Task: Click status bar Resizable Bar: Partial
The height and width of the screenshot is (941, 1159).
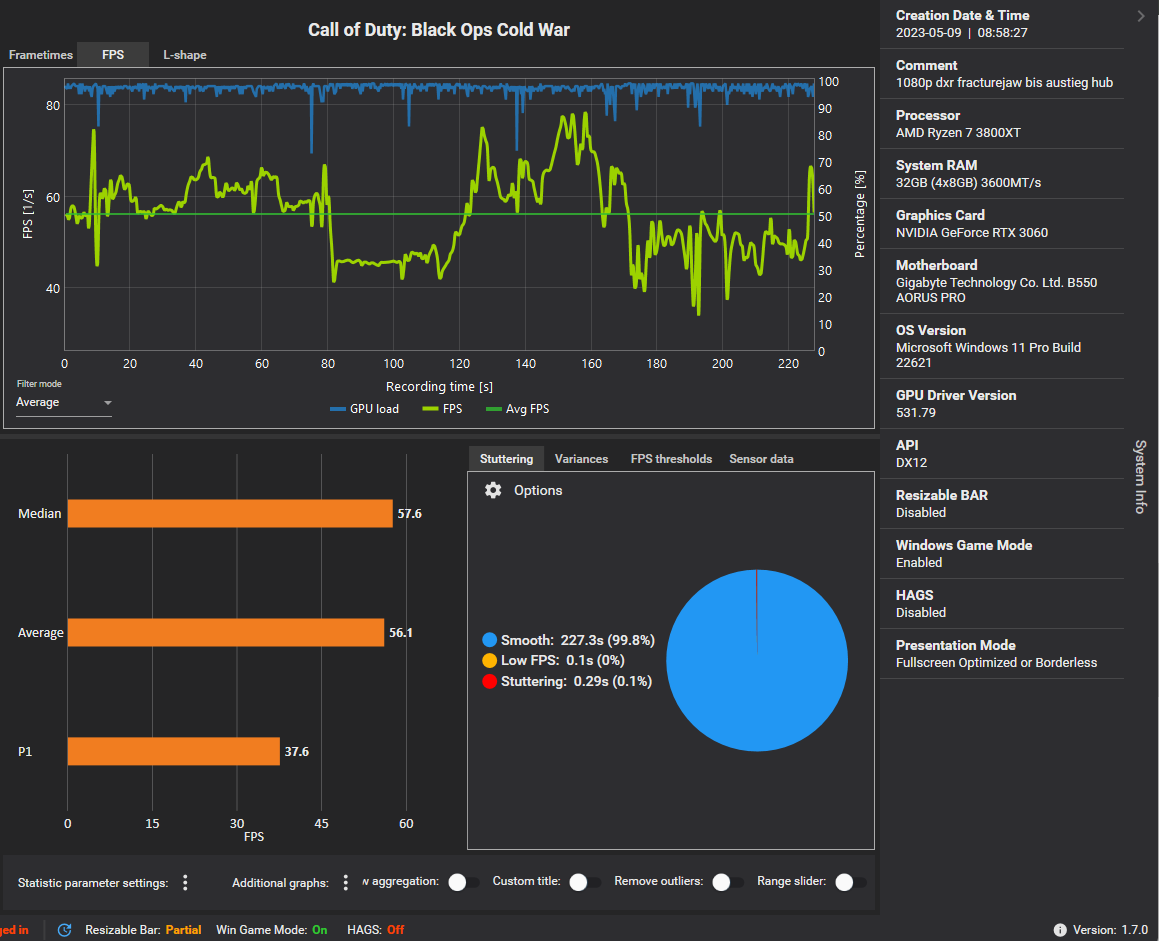Action: coord(143,930)
